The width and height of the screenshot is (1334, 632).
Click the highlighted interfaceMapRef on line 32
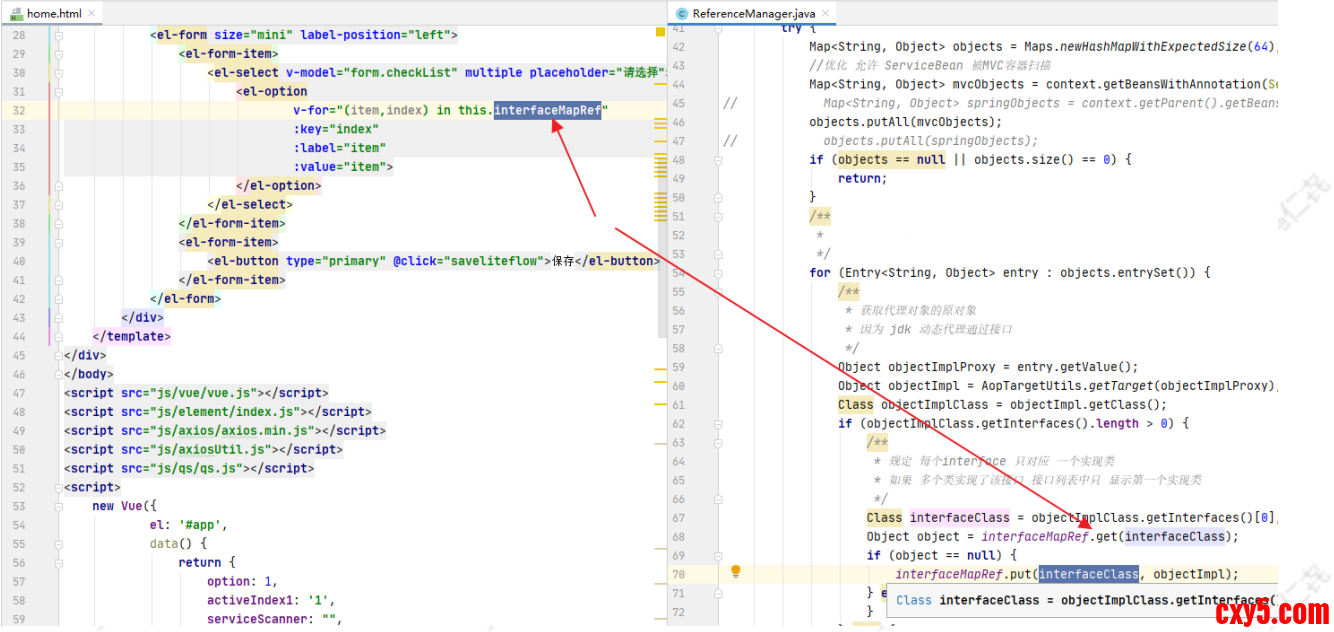click(x=547, y=111)
